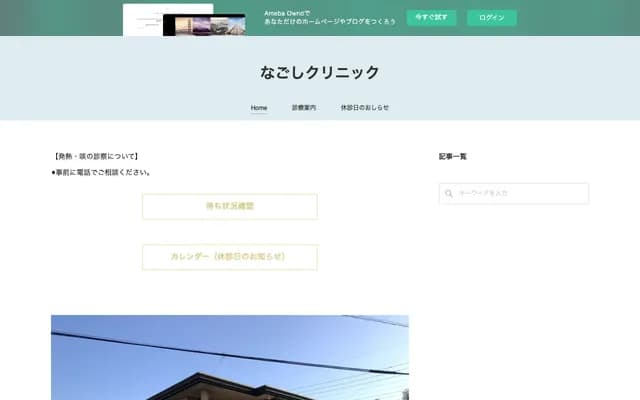The height and width of the screenshot is (400, 640).
Task: Open the 診療案内 navigation tab
Action: [x=304, y=108]
